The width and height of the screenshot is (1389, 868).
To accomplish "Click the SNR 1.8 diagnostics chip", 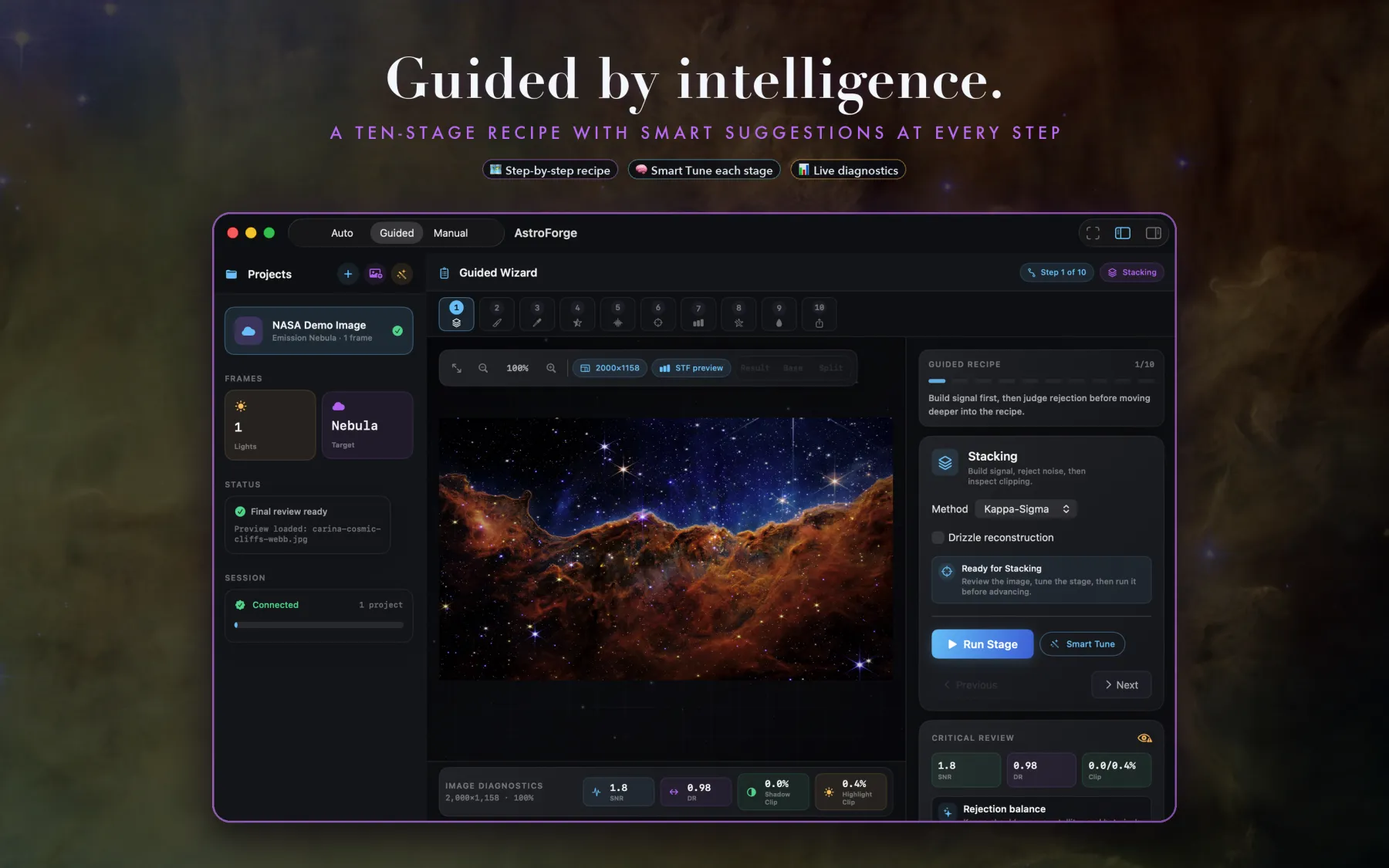I will (618, 792).
